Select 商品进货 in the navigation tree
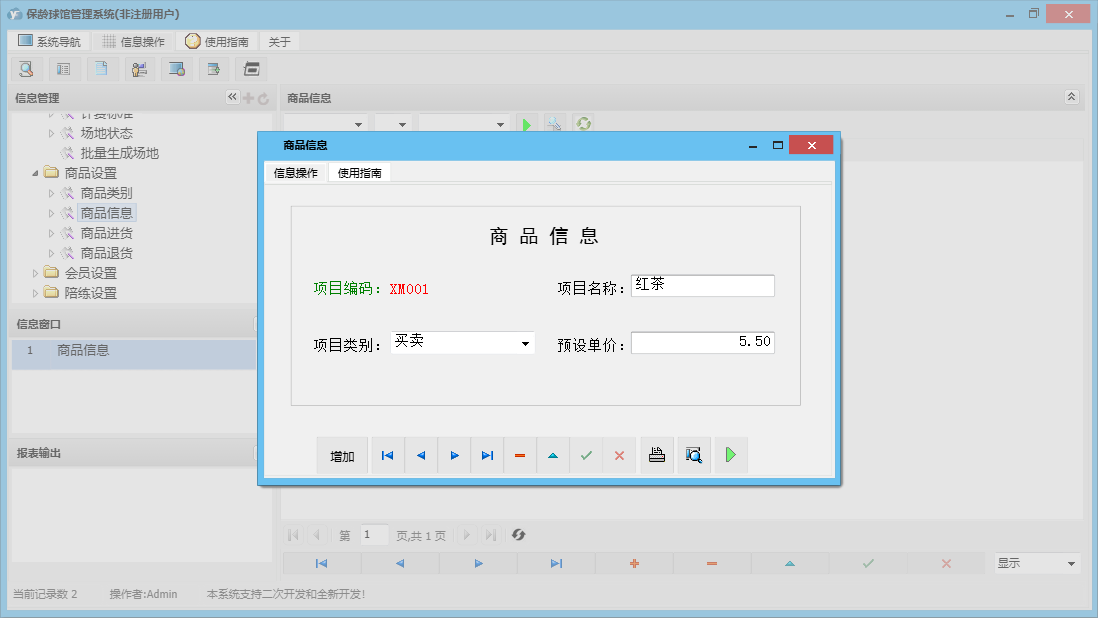Screen dimensions: 1098x618 point(107,233)
